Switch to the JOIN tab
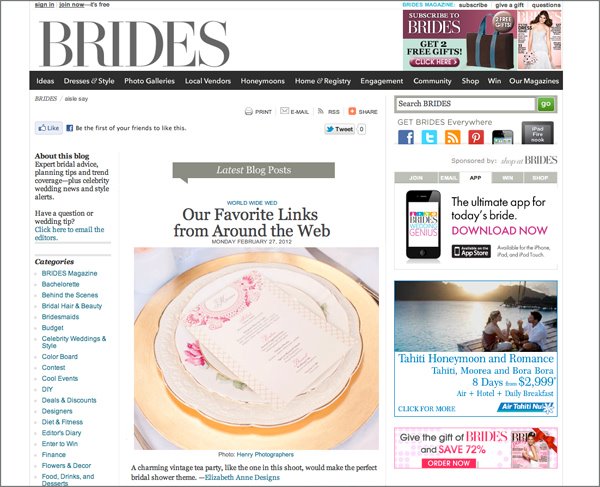Viewport: 600px width, 487px height. click(x=416, y=178)
